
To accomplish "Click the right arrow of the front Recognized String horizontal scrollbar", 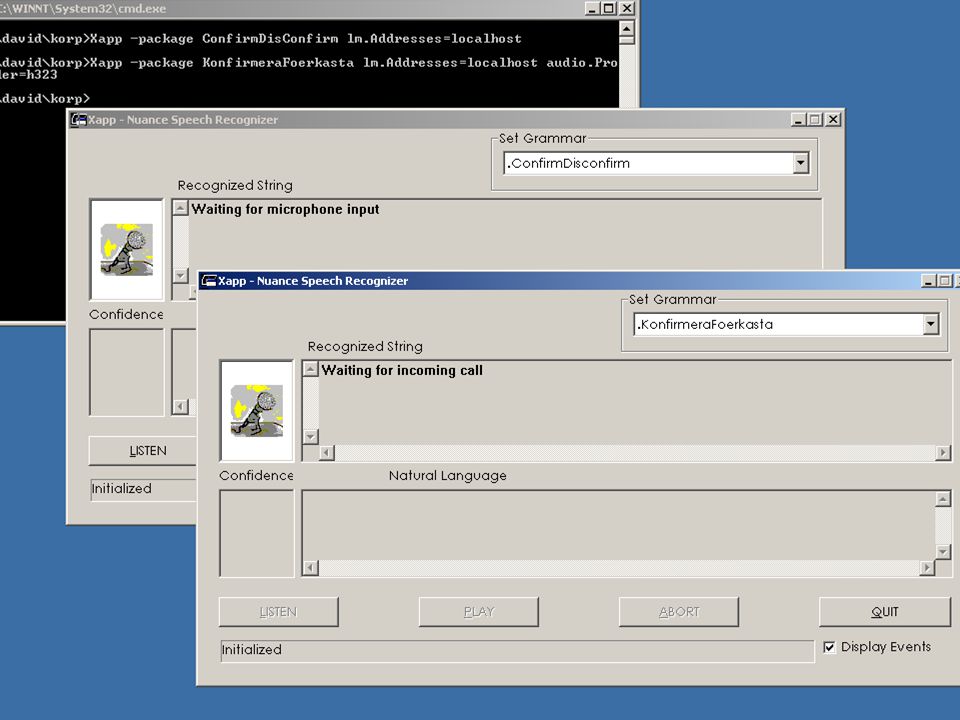I will pos(943,452).
